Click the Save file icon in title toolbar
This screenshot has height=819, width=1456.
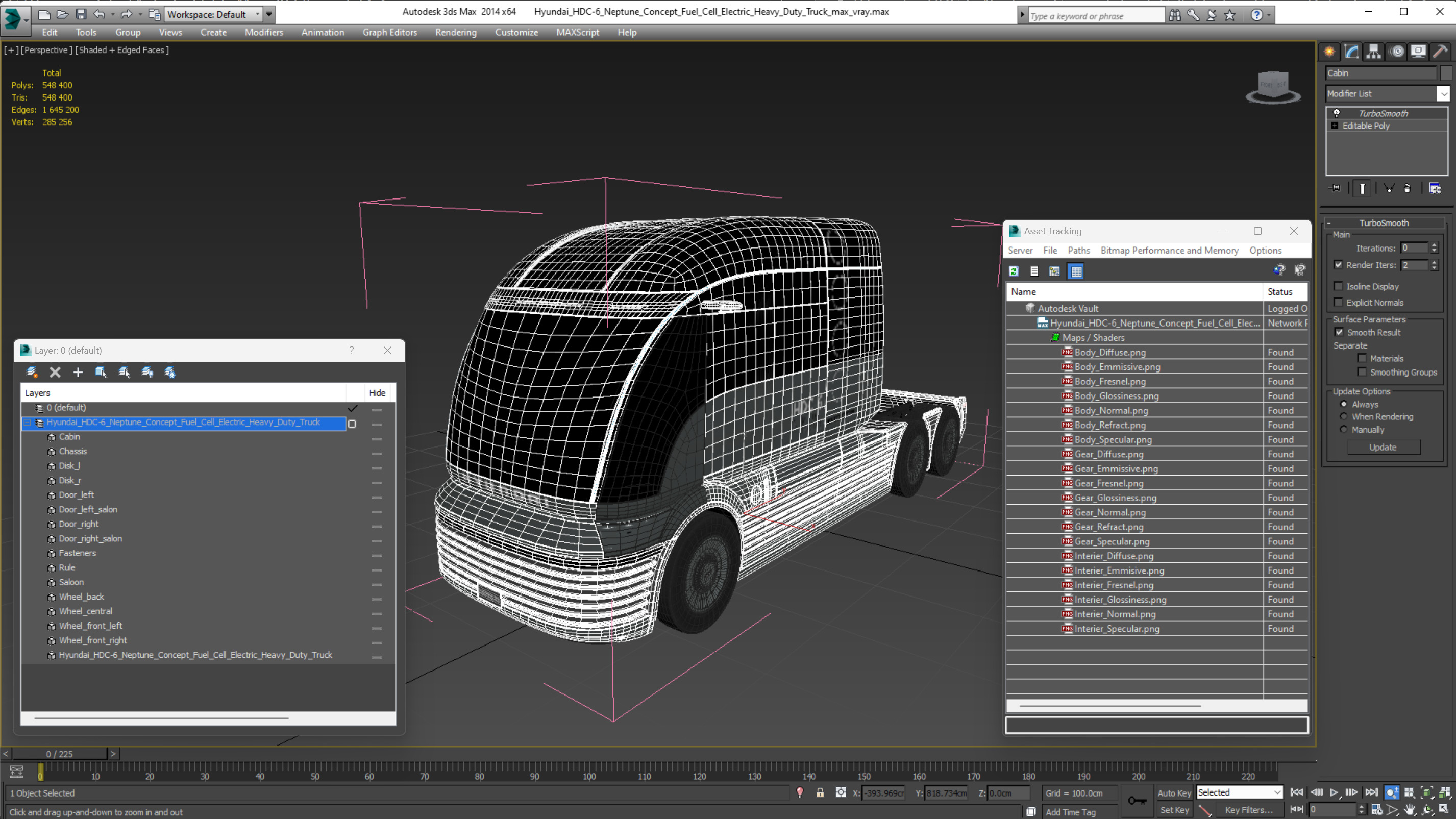(x=81, y=14)
